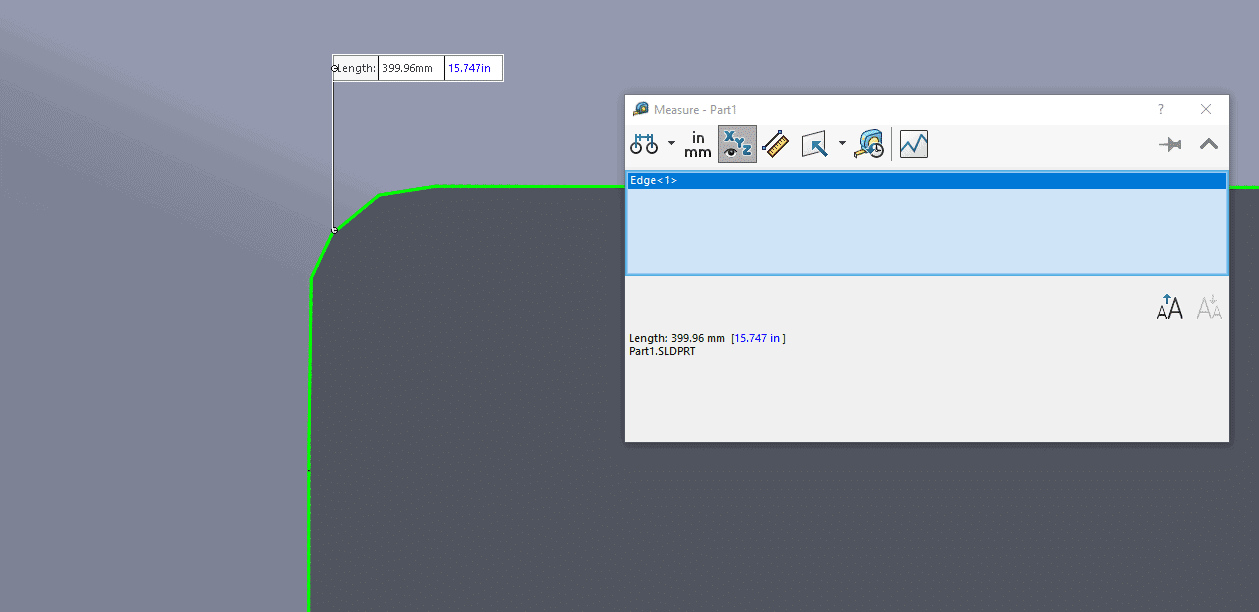Click the disabled decrease text size icon
The width and height of the screenshot is (1259, 612).
pyautogui.click(x=1208, y=306)
